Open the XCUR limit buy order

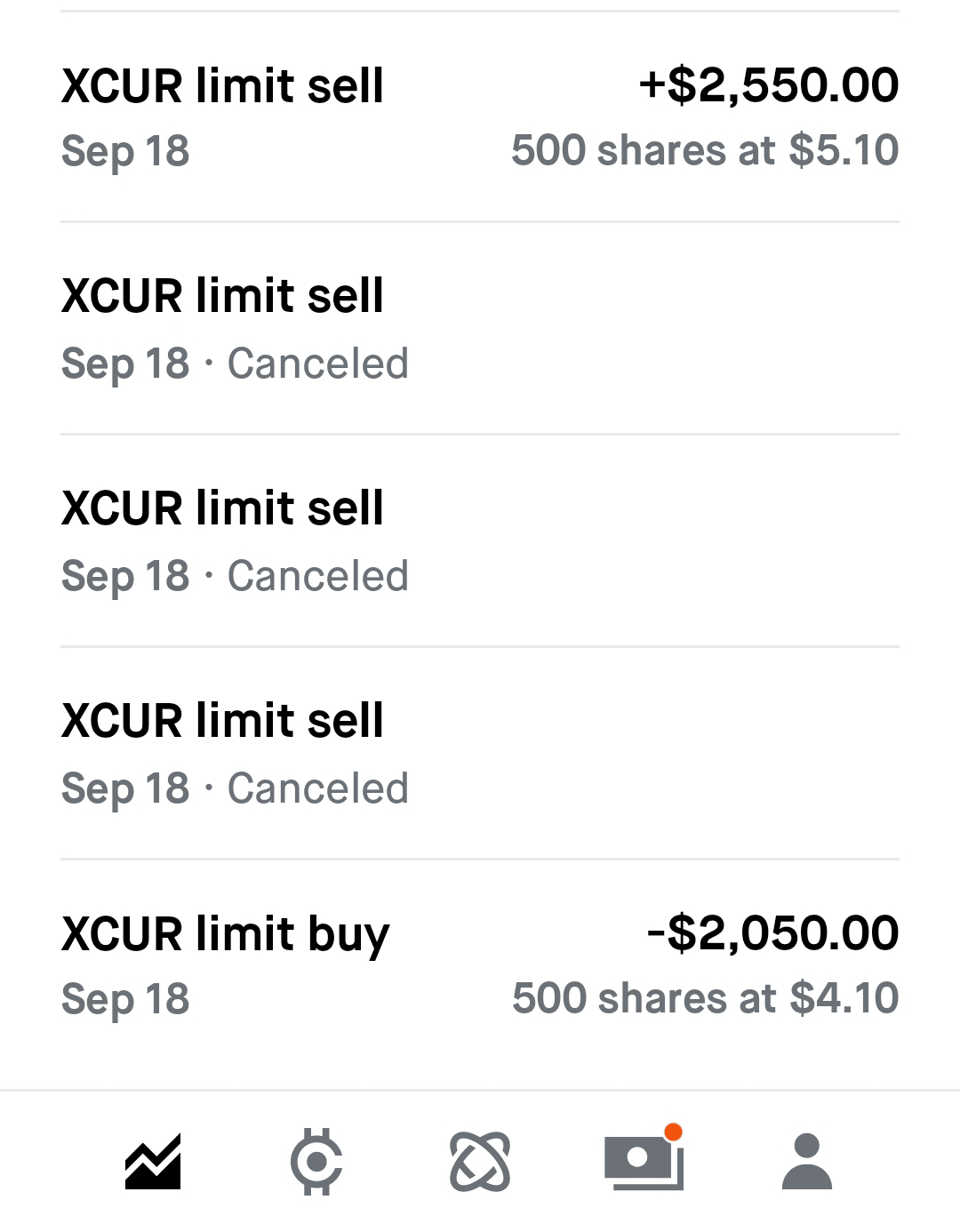tap(226, 934)
